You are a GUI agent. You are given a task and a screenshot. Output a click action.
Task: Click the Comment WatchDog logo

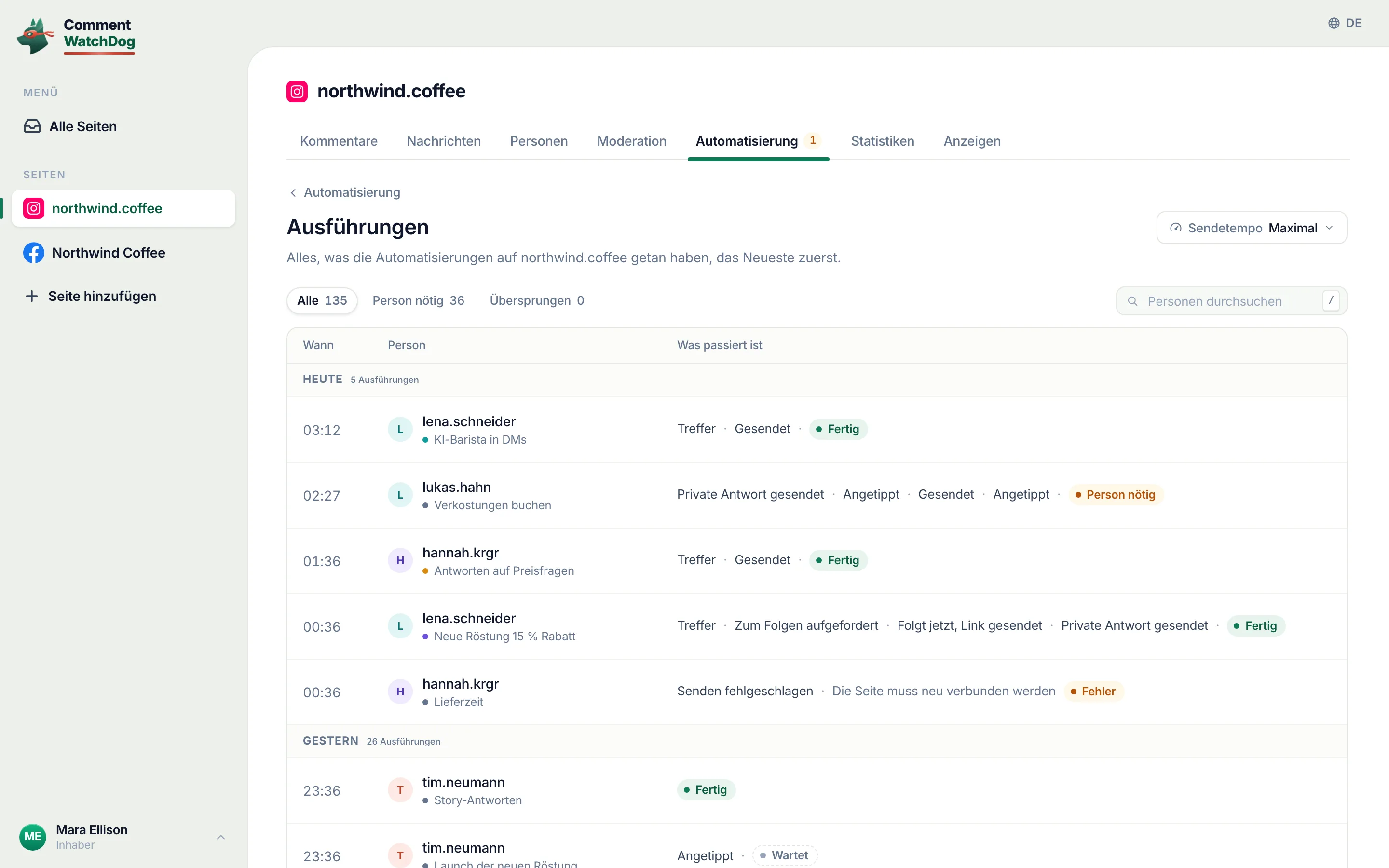pyautogui.click(x=76, y=36)
